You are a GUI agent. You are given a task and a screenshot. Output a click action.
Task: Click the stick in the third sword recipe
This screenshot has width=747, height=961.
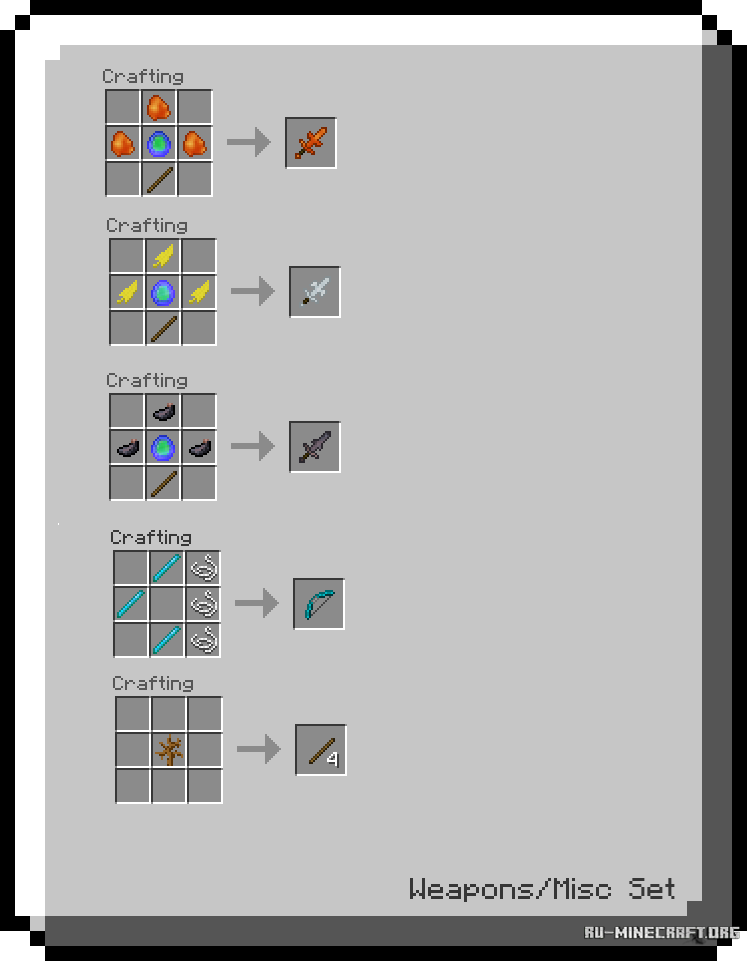(x=163, y=484)
